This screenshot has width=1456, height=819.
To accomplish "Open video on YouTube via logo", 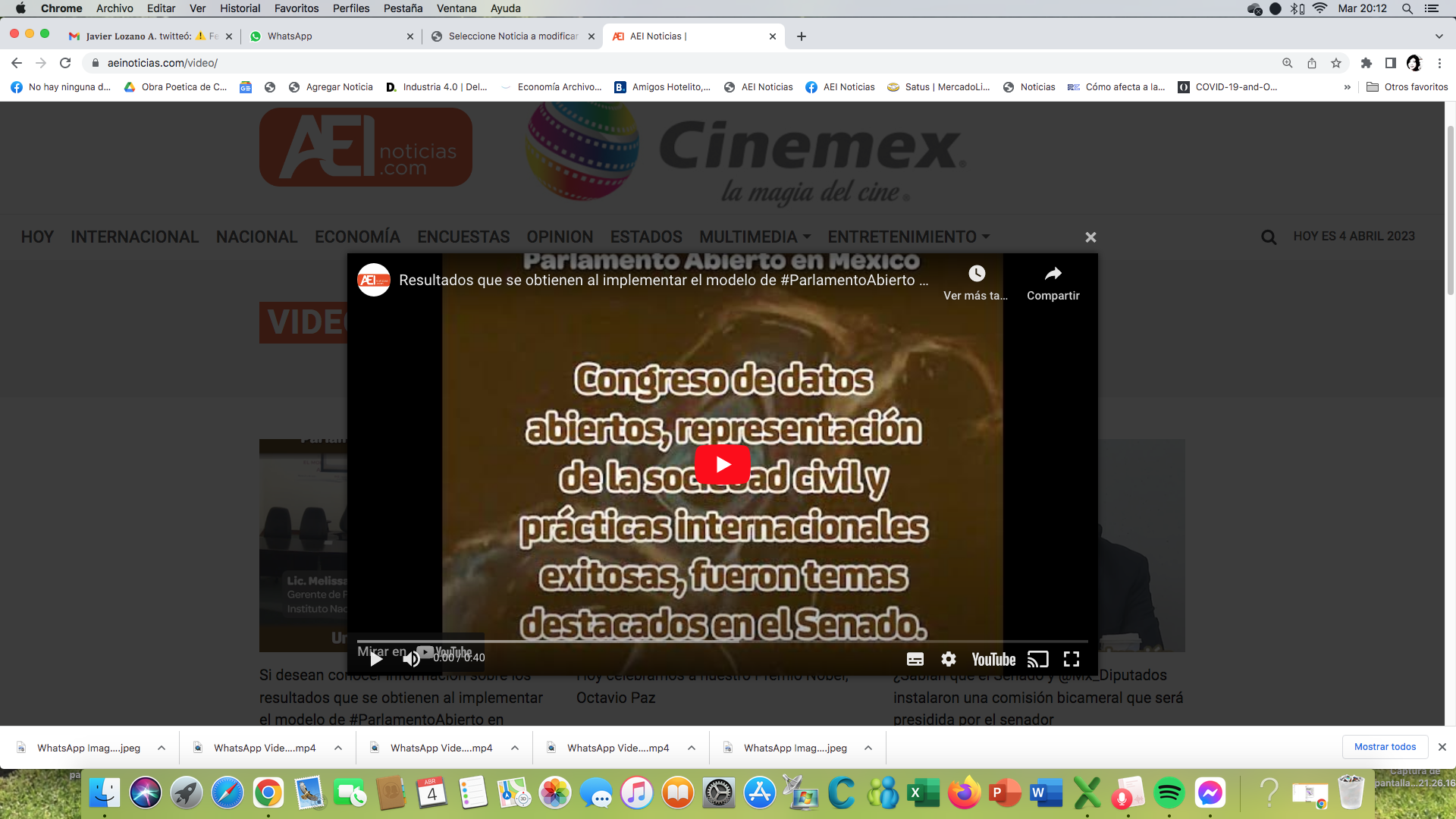I will click(993, 659).
